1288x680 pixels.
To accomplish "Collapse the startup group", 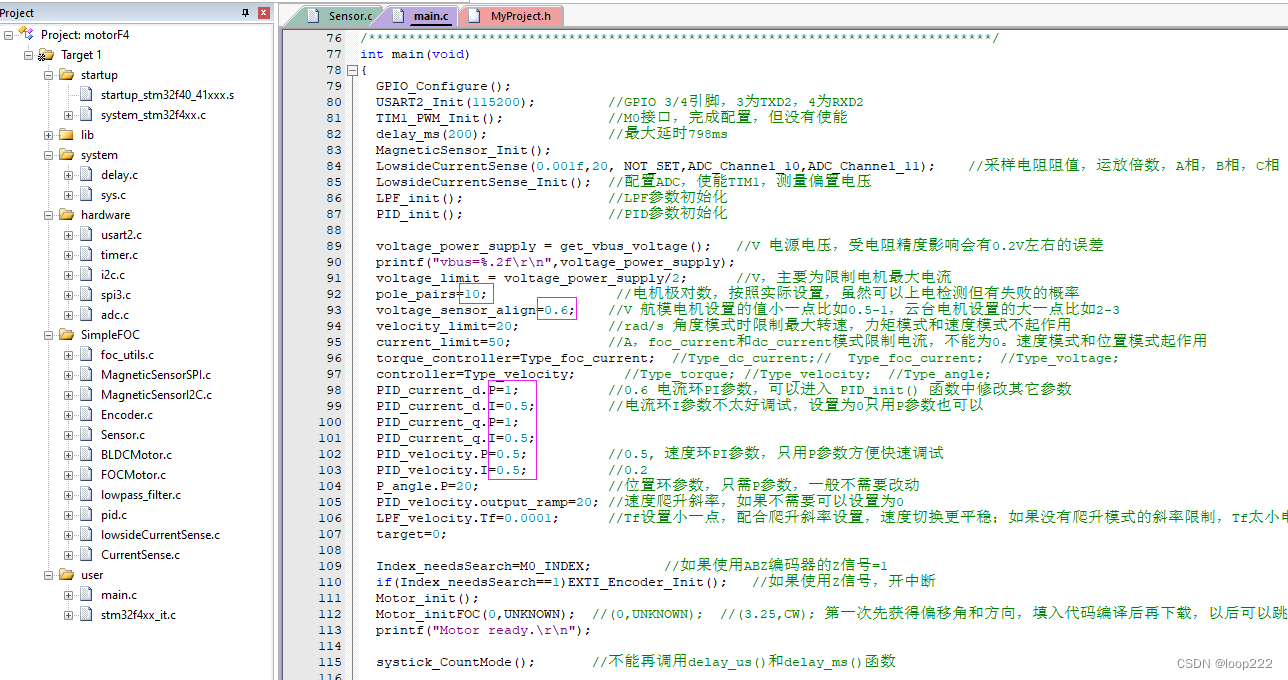I will (49, 75).
